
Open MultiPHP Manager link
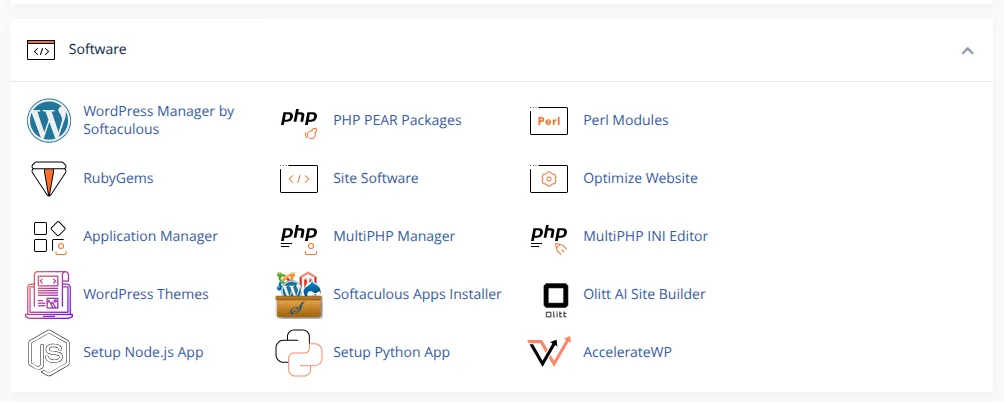click(x=394, y=236)
